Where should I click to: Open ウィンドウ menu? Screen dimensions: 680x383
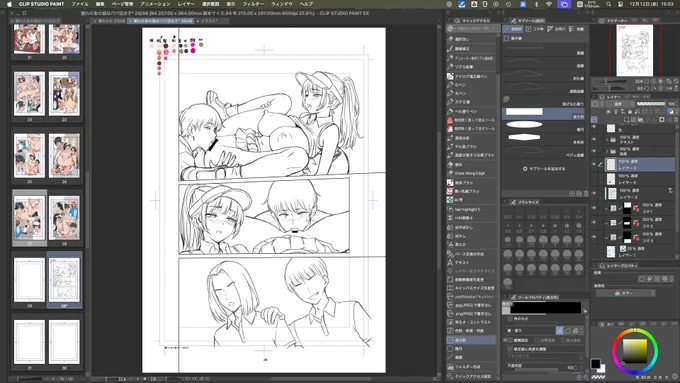click(282, 4)
